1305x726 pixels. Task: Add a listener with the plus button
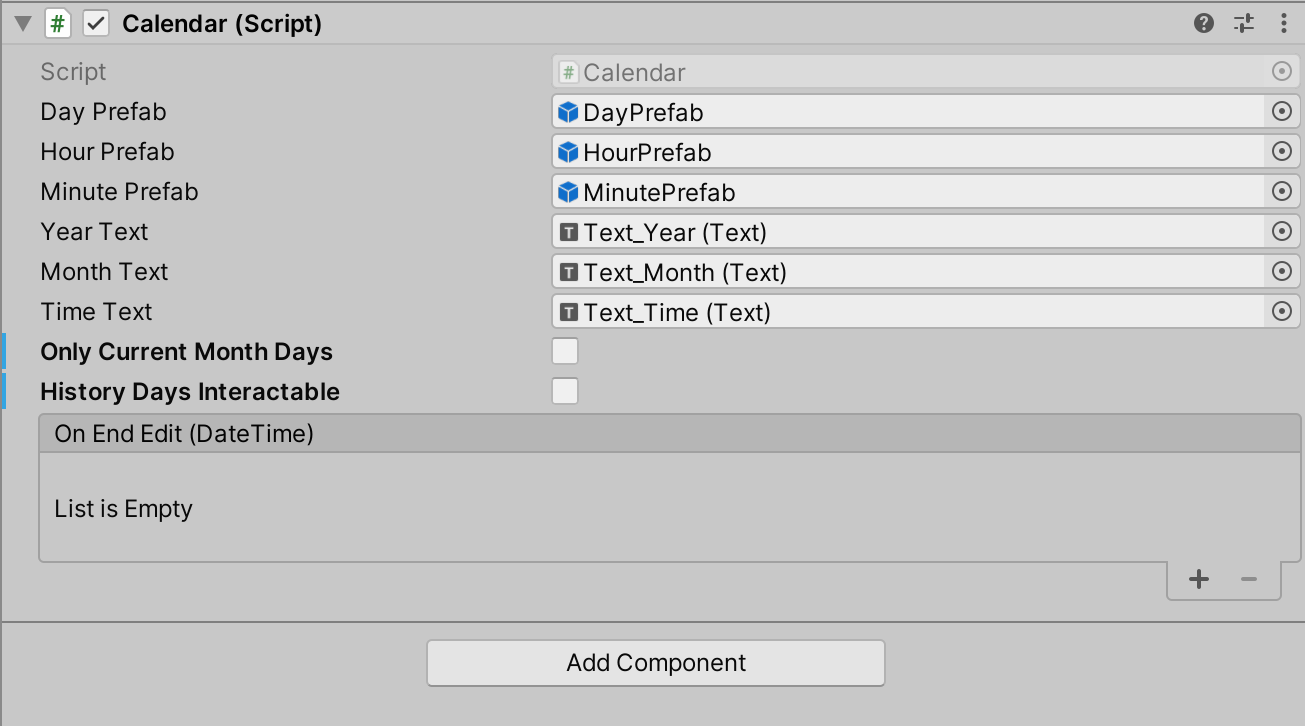tap(1198, 578)
